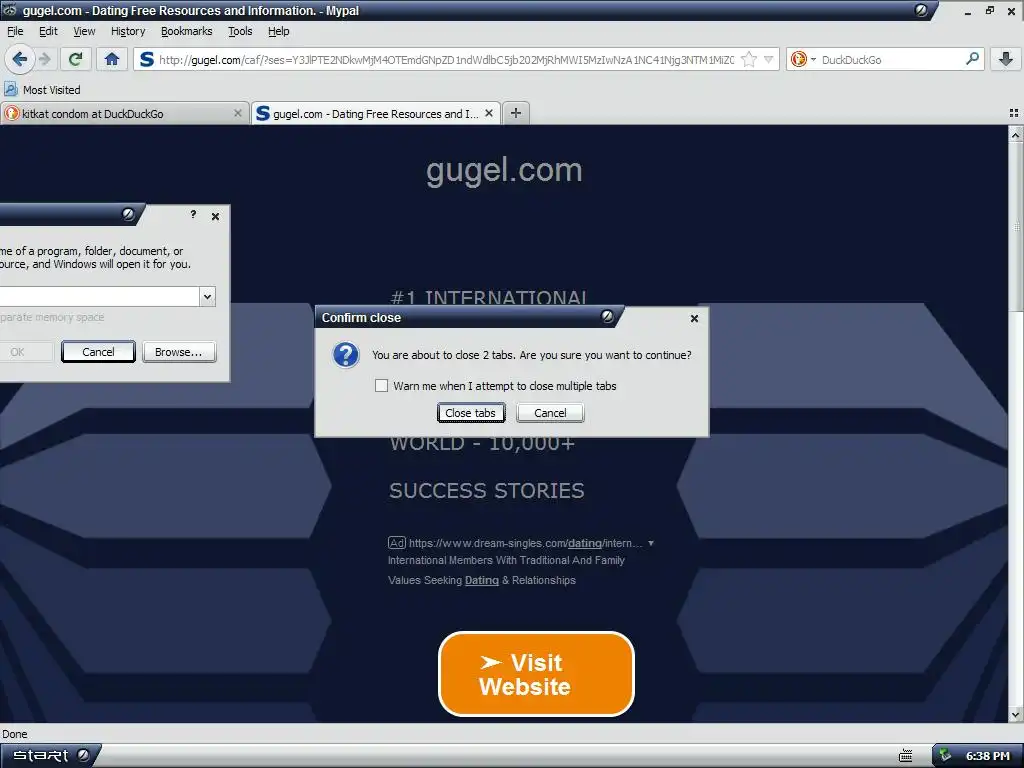This screenshot has height=768, width=1024.
Task: Click the Most Visited bookmarks icon
Action: [x=11, y=89]
